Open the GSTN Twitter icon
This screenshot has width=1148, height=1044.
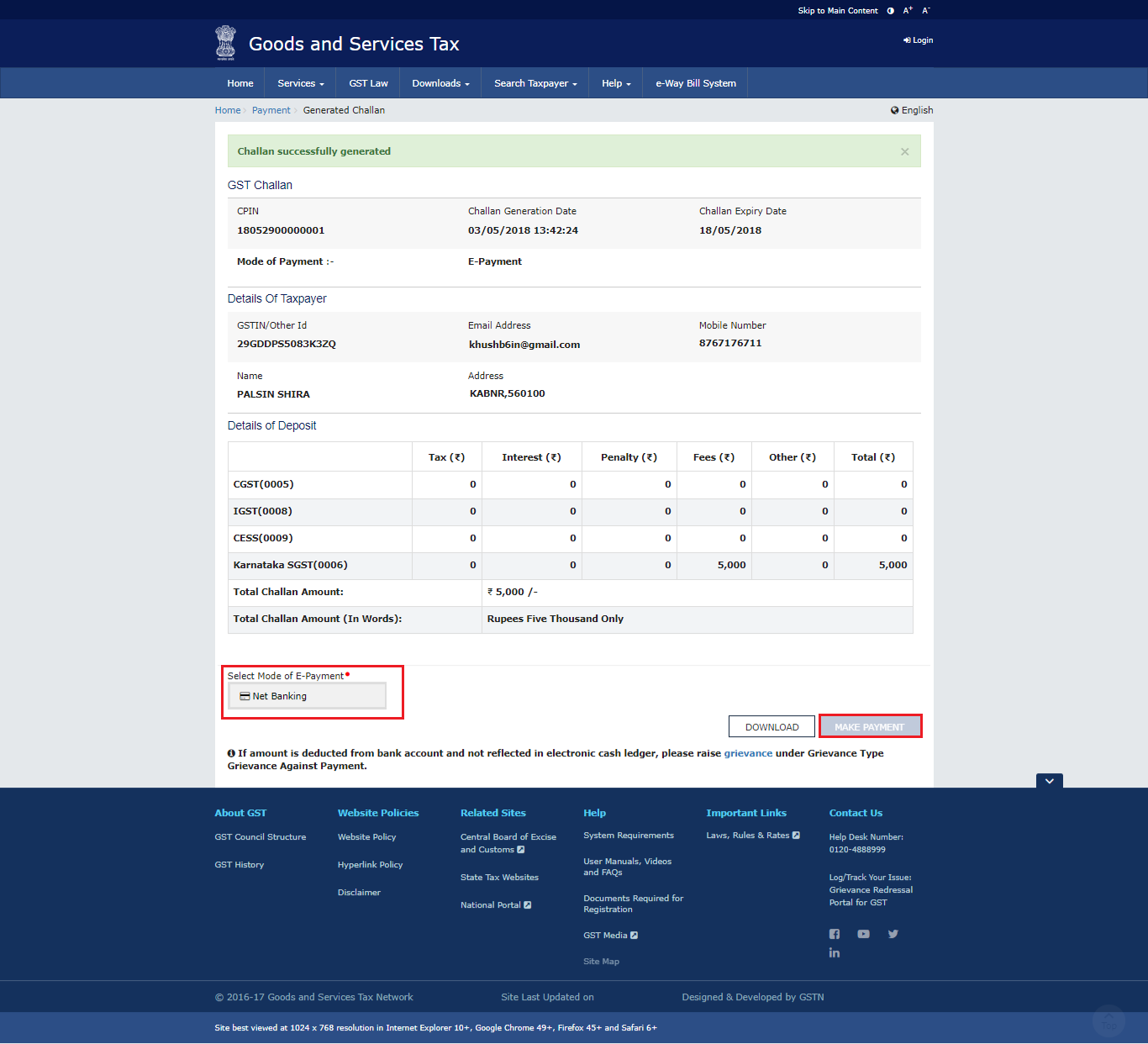pos(893,934)
